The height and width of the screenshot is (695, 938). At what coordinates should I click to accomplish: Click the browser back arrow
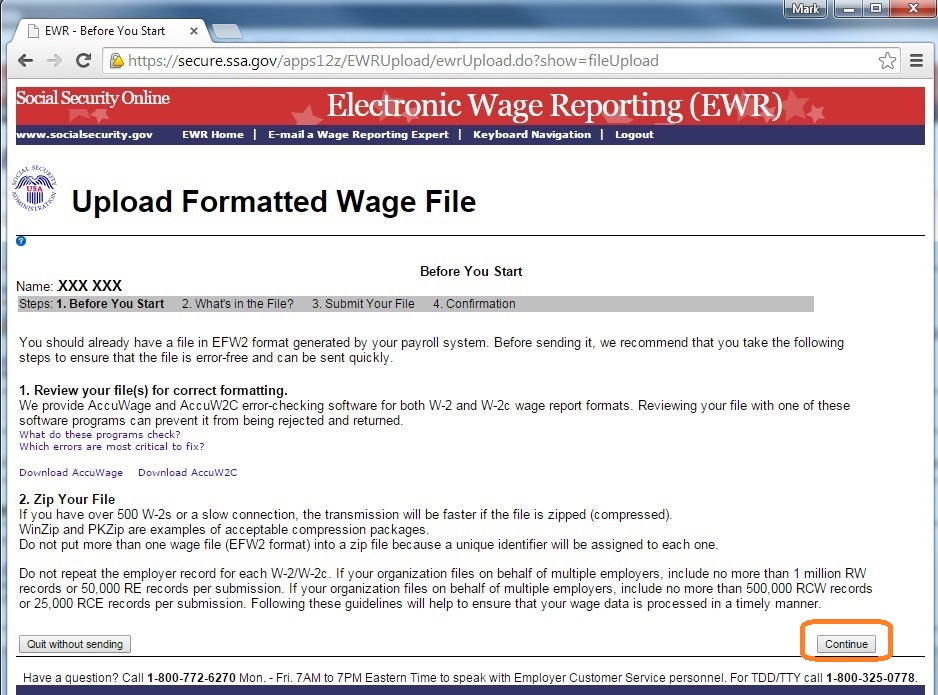[26, 61]
